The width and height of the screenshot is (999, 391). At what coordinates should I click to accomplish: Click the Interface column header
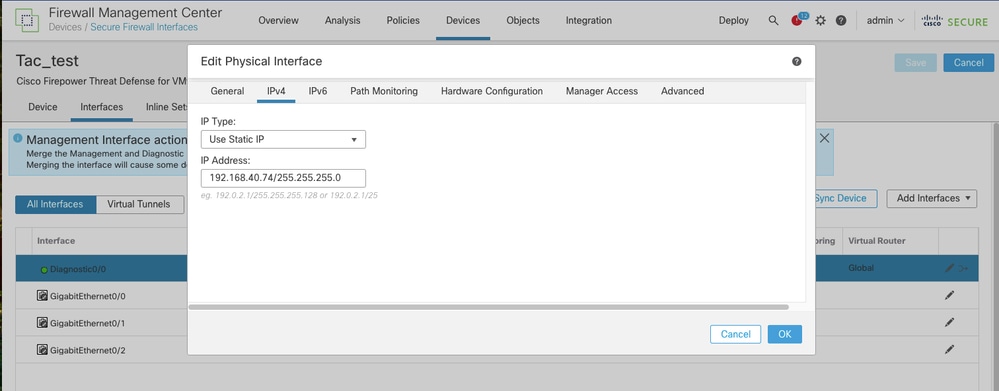click(x=56, y=241)
